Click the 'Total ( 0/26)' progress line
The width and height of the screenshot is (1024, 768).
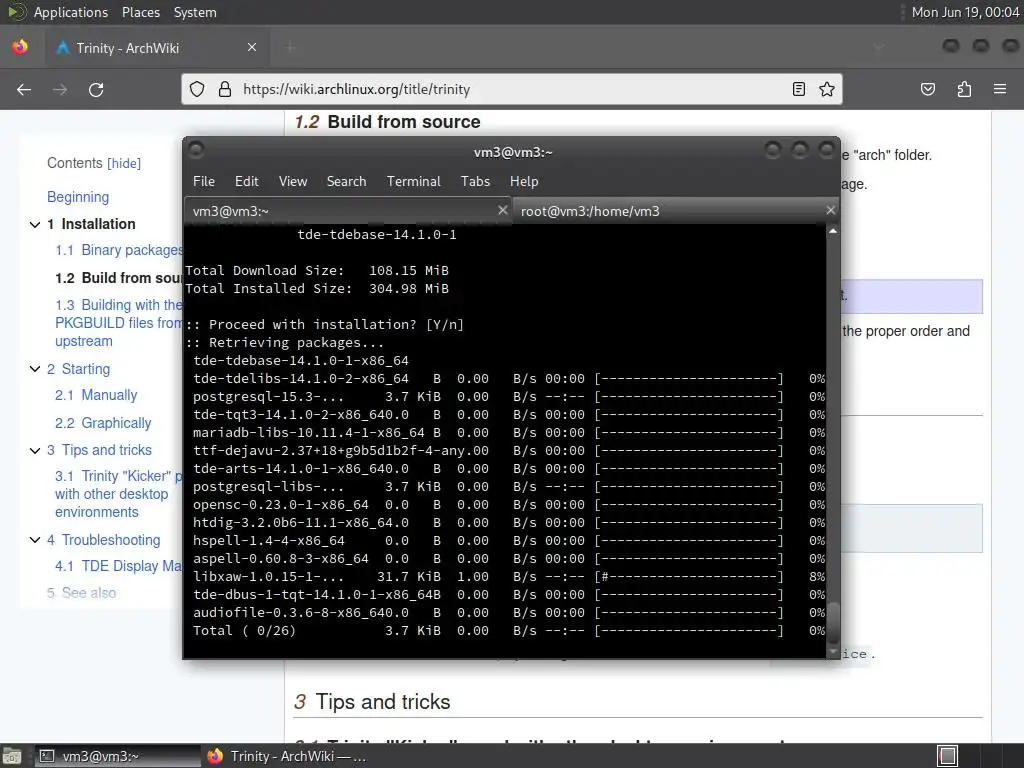[509, 631]
